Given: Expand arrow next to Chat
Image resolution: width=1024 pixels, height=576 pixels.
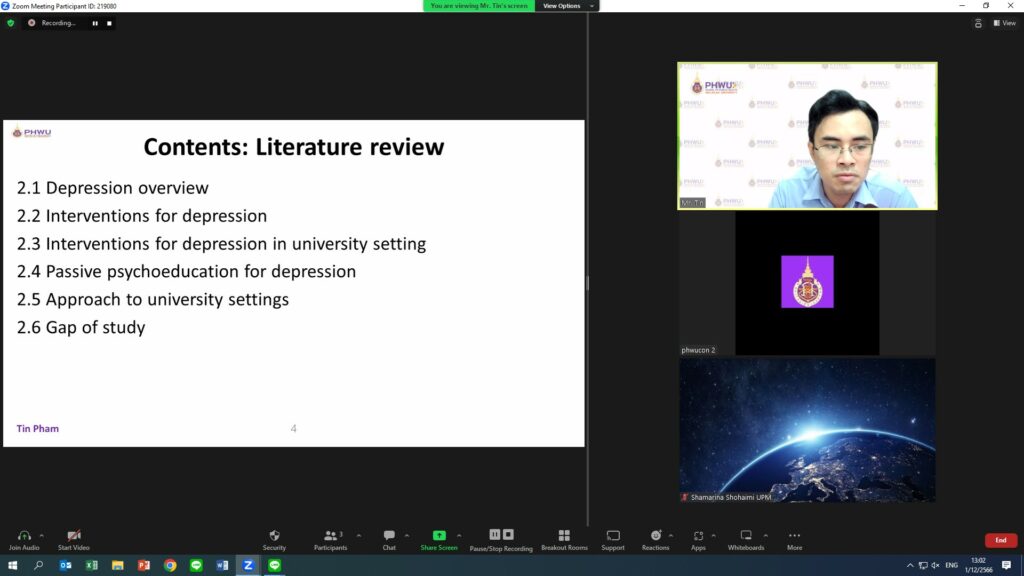Looking at the screenshot, I should pos(407,536).
